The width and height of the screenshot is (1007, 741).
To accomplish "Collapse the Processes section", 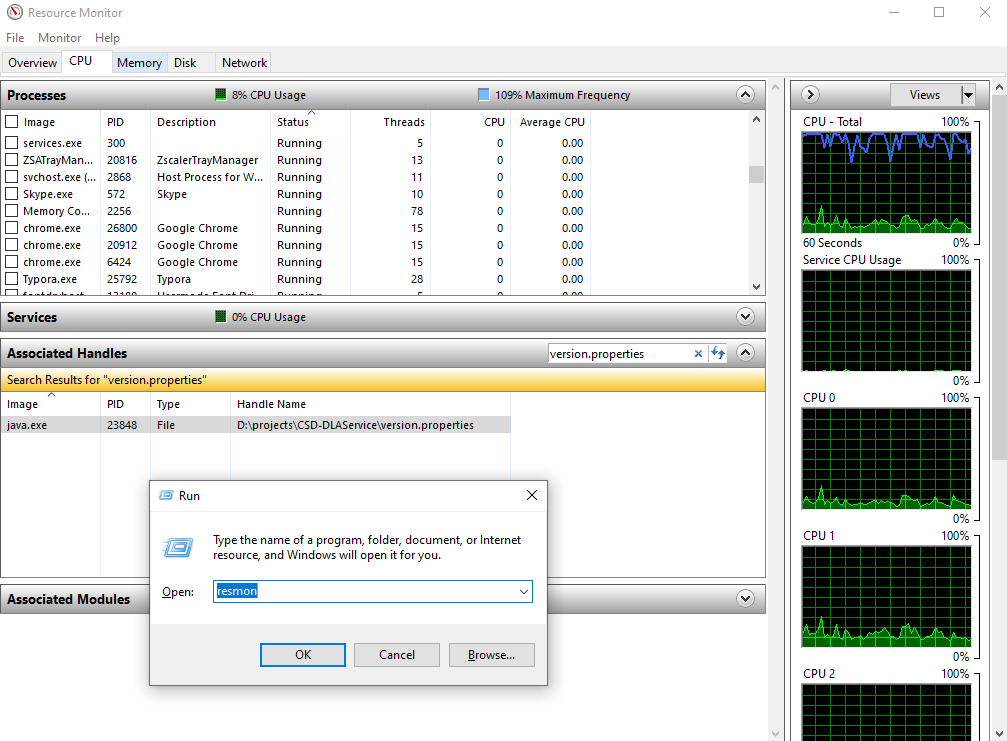I will coord(745,95).
